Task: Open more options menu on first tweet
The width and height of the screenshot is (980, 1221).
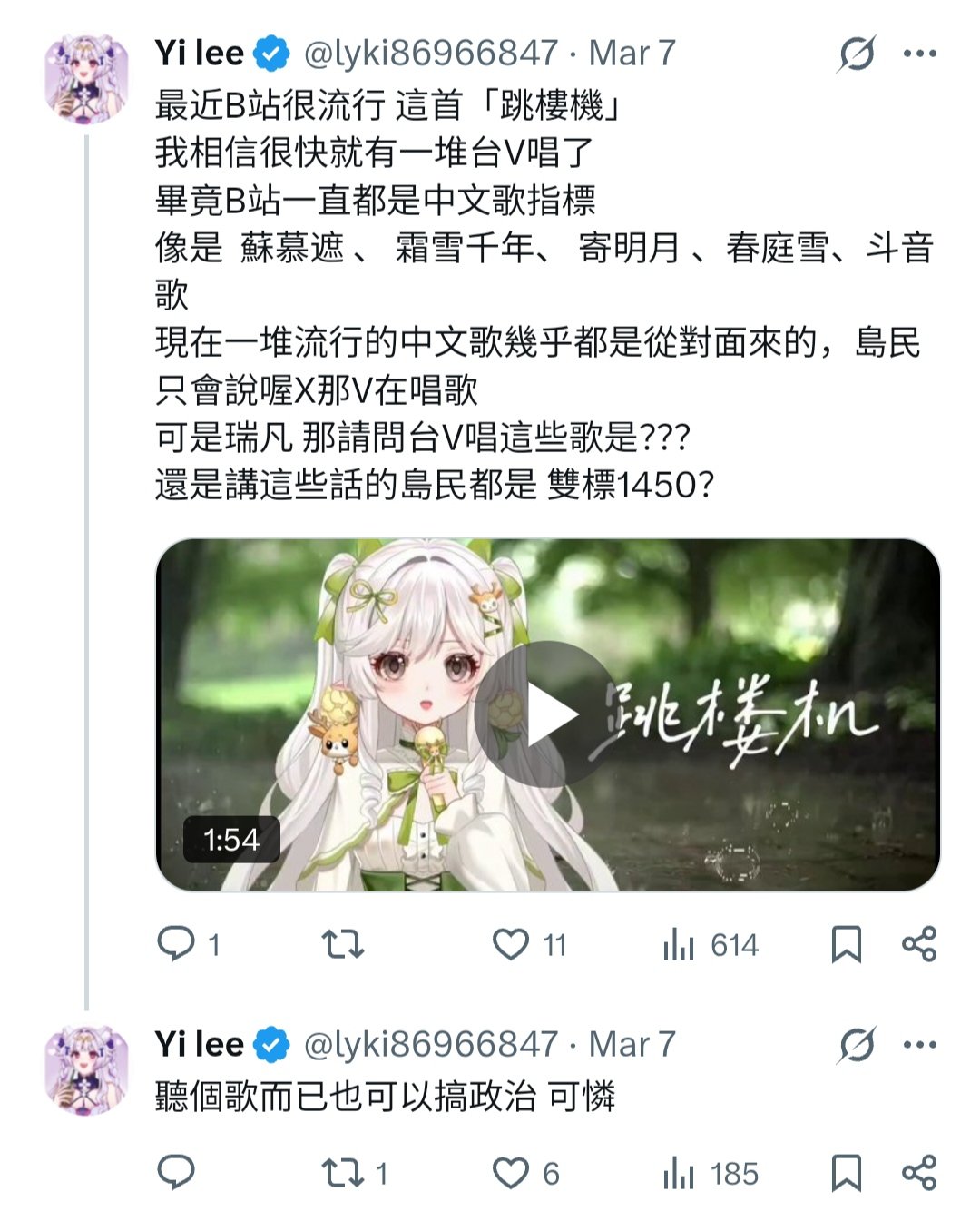Action: pyautogui.click(x=919, y=54)
